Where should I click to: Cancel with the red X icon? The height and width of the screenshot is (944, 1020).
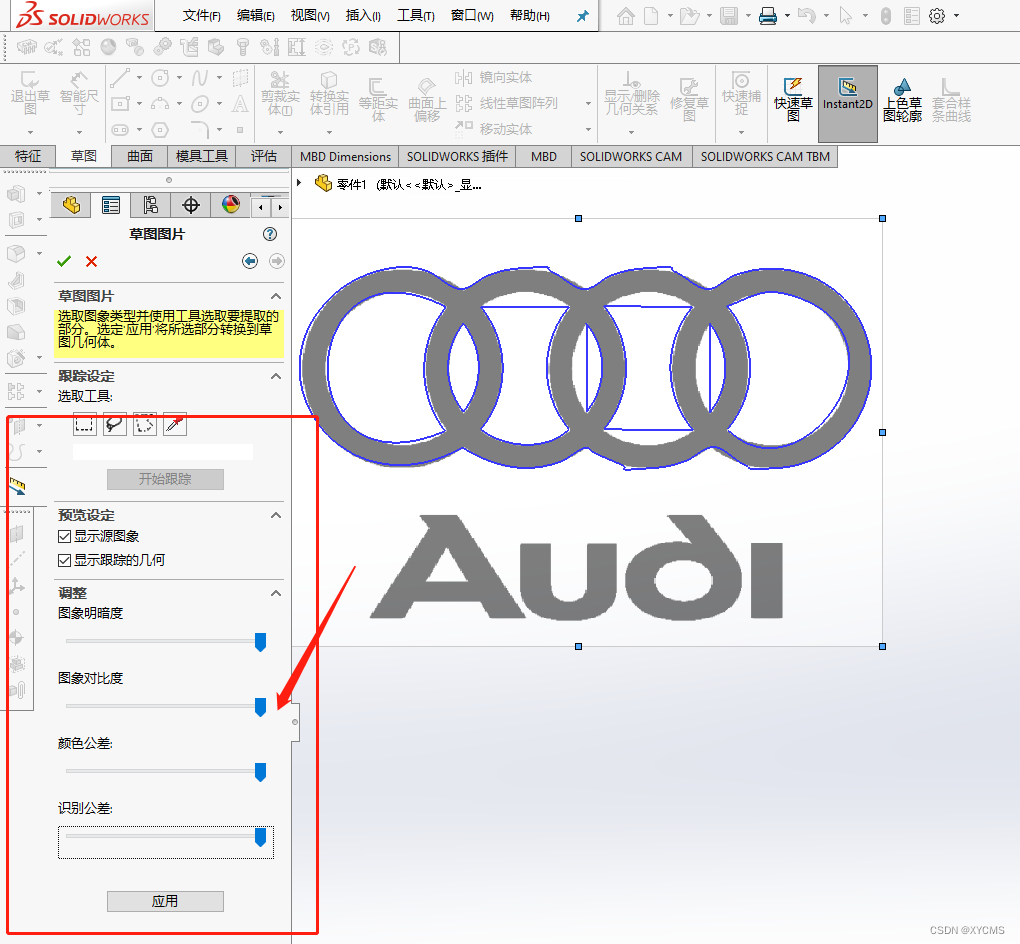(91, 262)
